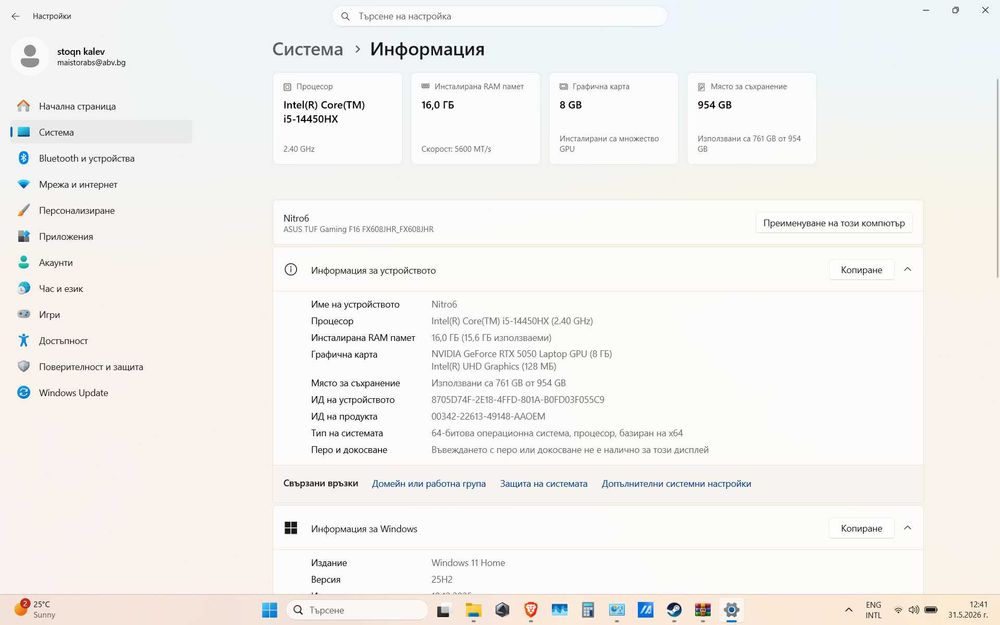Launch Brave browser from taskbar
This screenshot has height=625, width=1000.
[531, 610]
